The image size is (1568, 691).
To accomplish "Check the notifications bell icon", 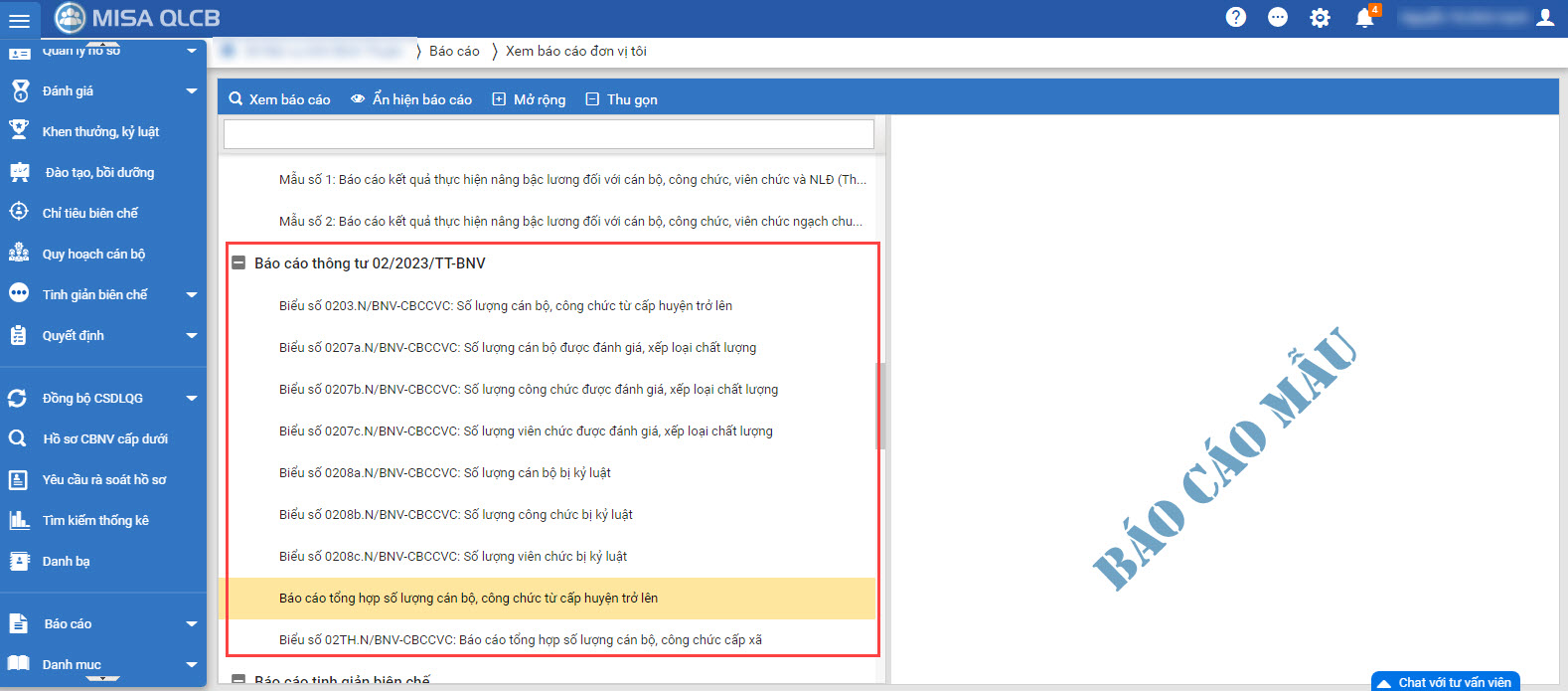I will 1364,17.
